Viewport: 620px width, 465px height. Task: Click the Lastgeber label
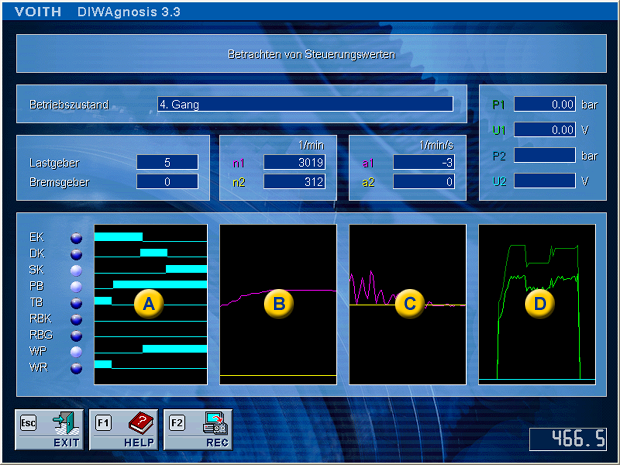tap(54, 163)
